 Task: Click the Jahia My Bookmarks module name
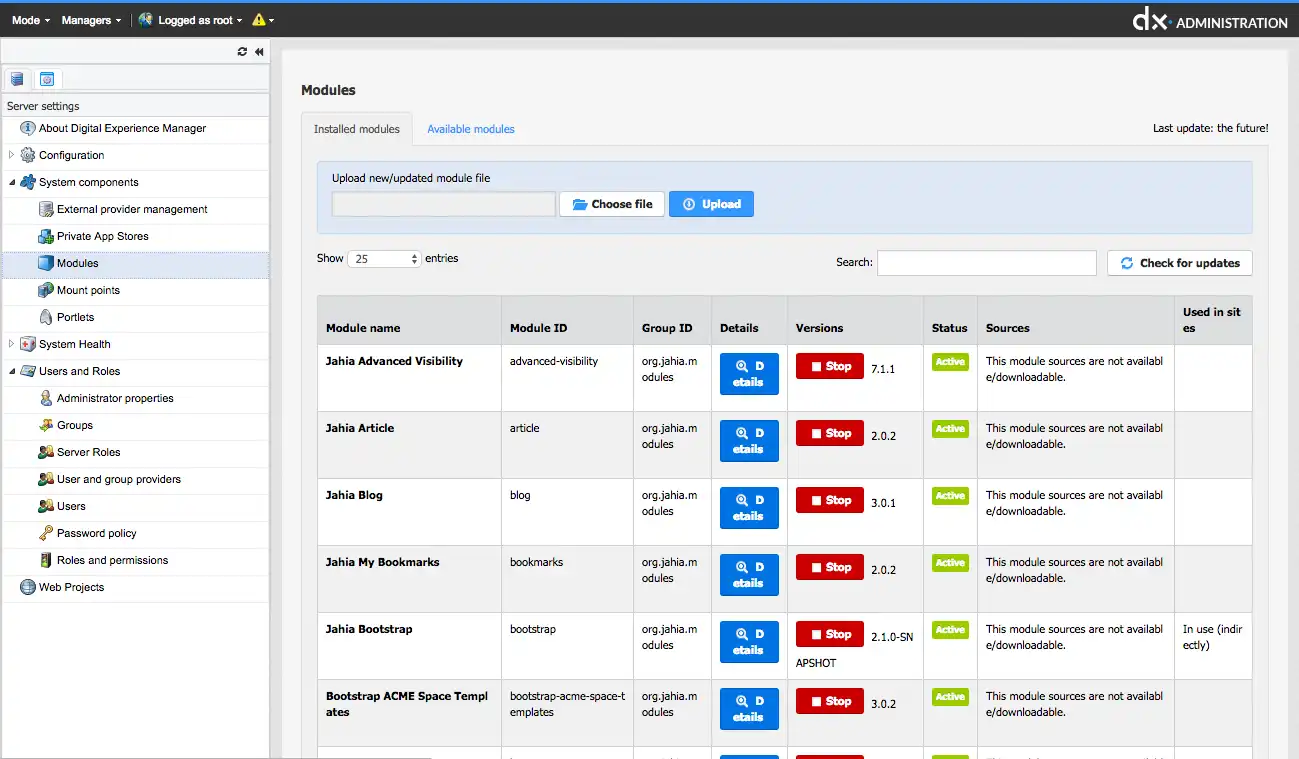coord(382,562)
